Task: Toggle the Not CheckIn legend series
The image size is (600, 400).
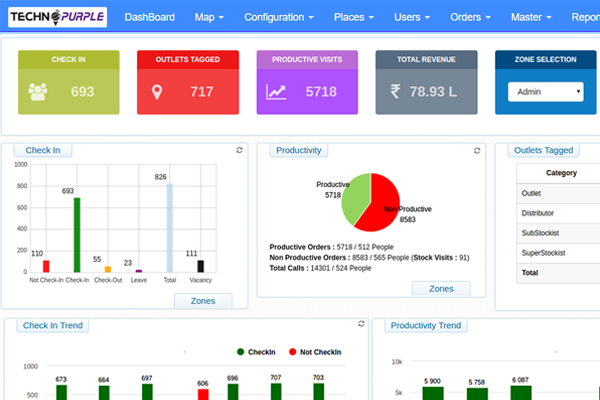Action: click(315, 352)
